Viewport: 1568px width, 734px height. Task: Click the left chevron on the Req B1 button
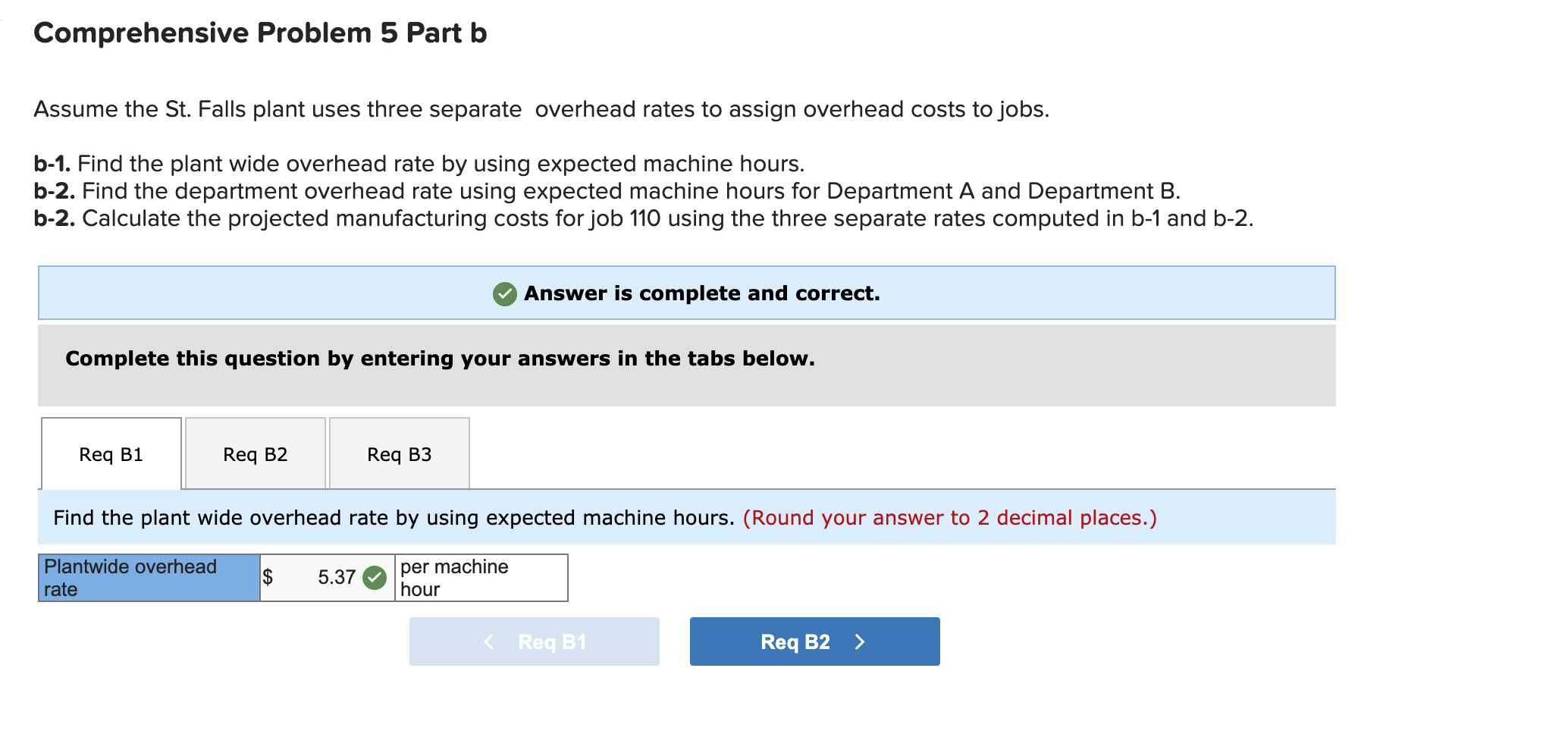tap(490, 641)
